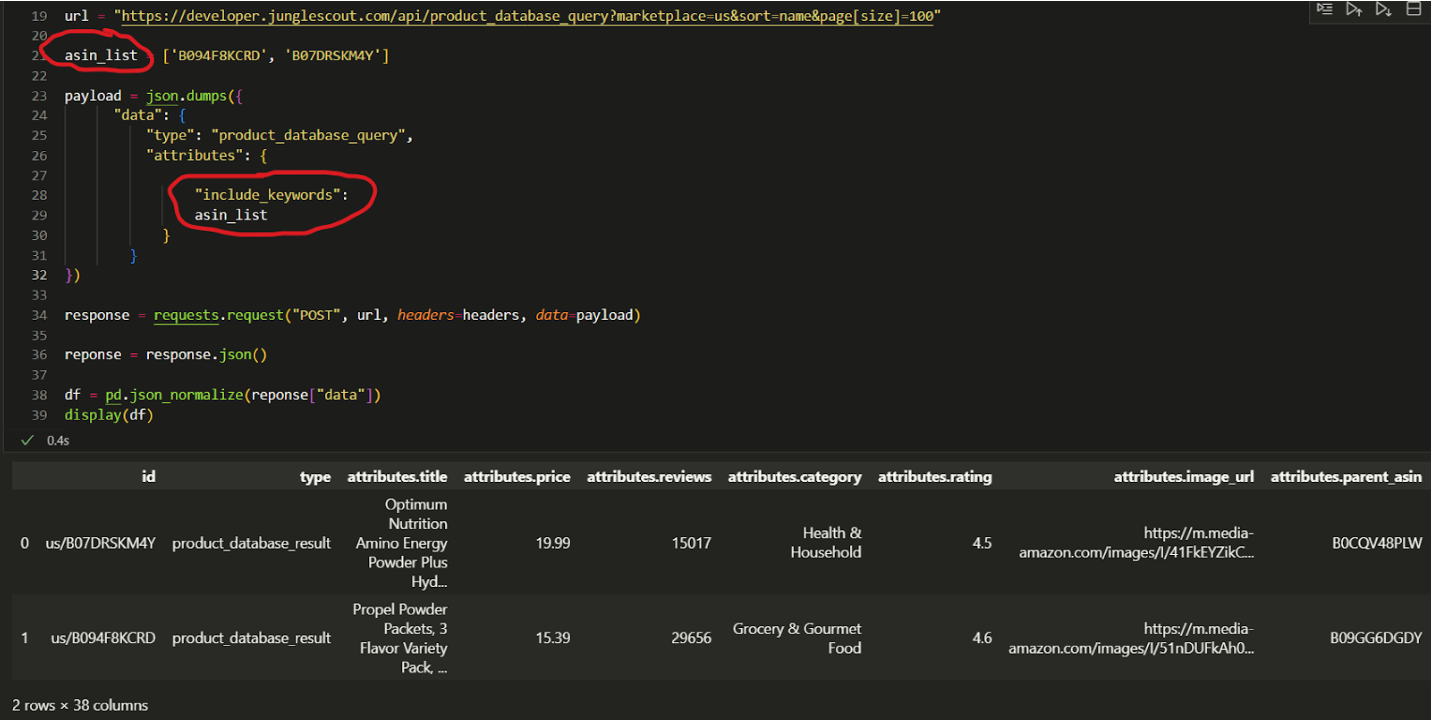1432x720 pixels.
Task: Click the 'type' column header
Action: [x=315, y=477]
